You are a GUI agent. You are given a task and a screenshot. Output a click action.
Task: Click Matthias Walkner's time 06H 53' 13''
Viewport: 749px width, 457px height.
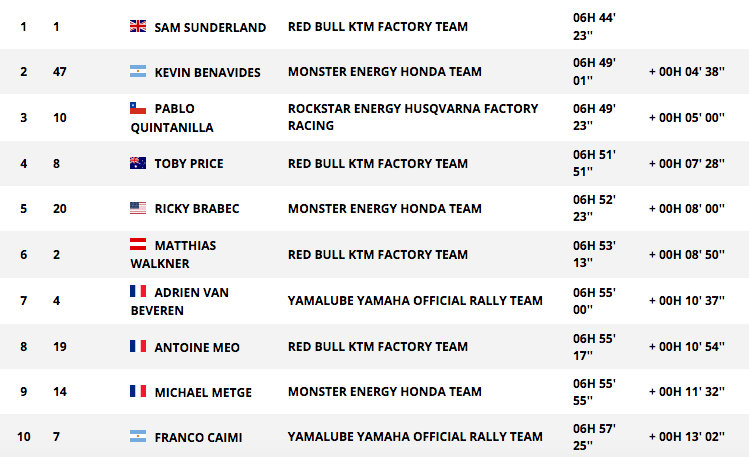coord(594,254)
